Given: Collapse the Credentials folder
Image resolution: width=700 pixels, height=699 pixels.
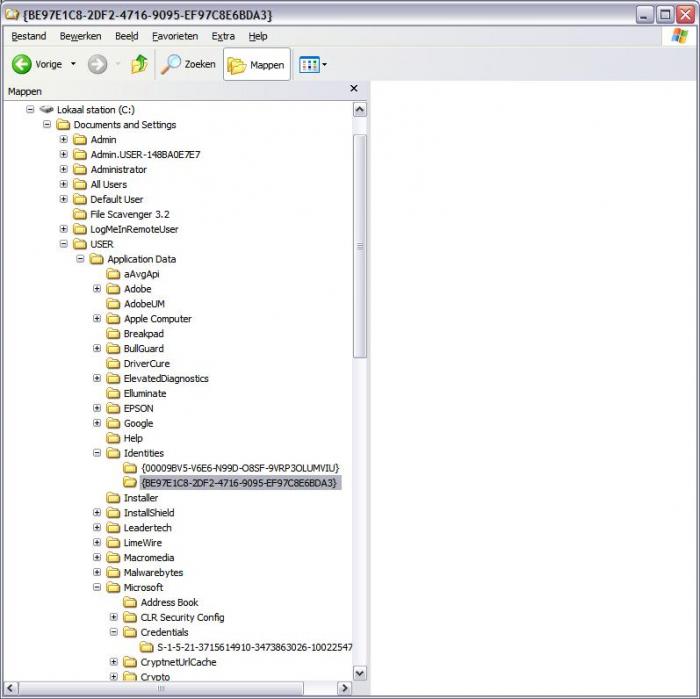Looking at the screenshot, I should (x=114, y=632).
